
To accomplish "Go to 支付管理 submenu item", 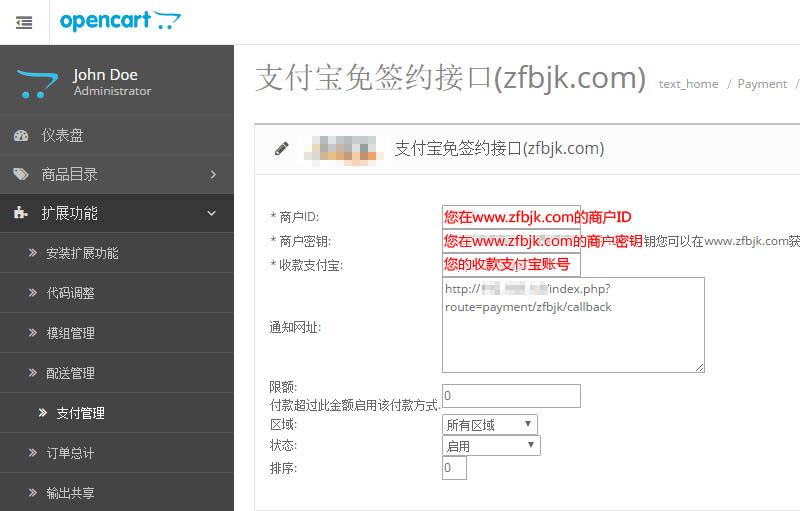I will coord(117,413).
